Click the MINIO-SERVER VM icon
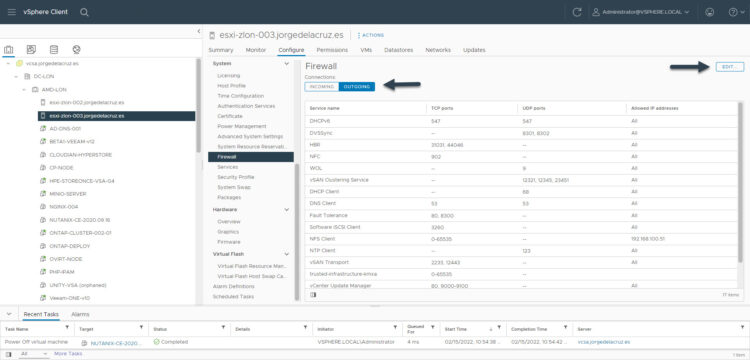750x360 pixels. click(43, 194)
